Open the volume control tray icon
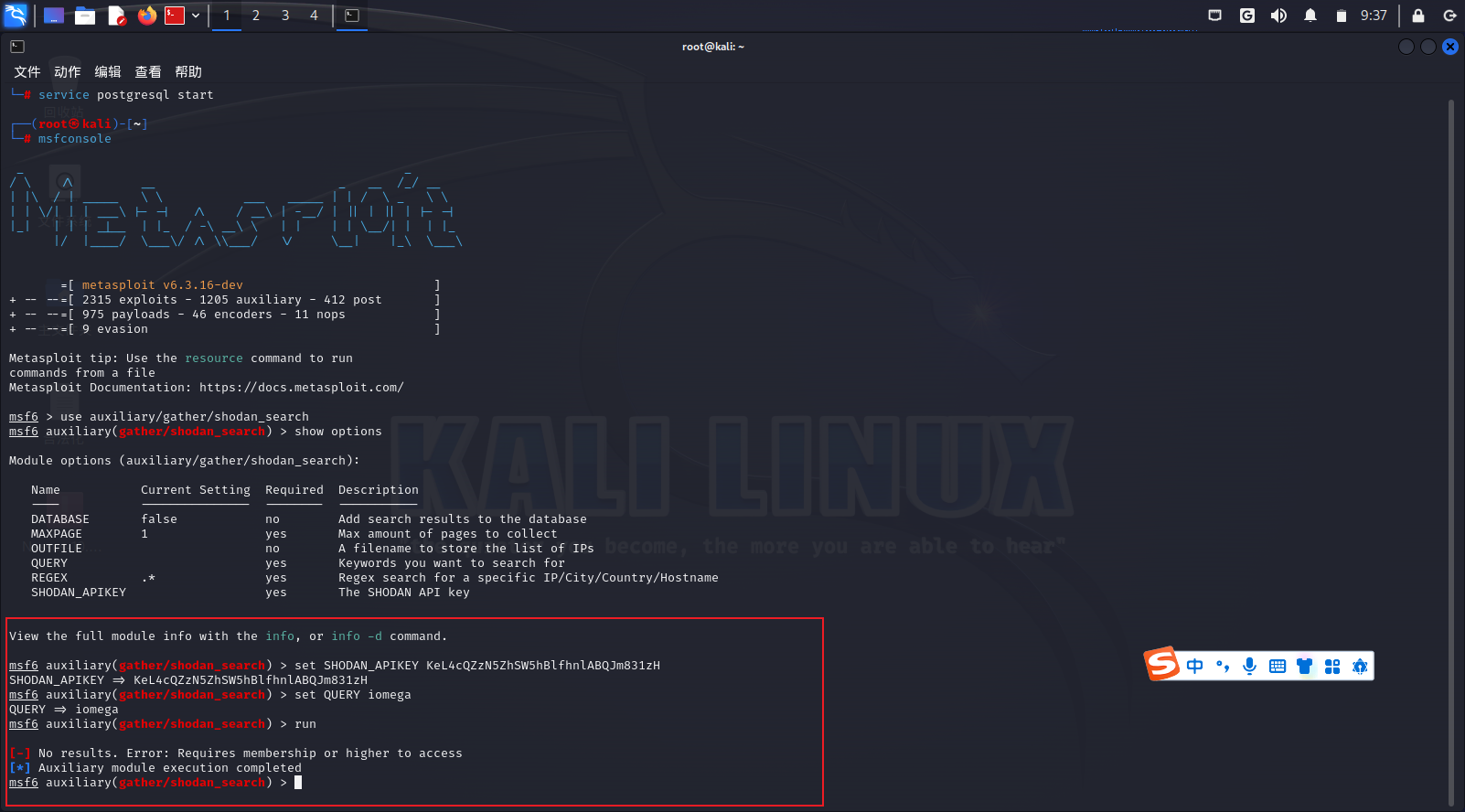This screenshot has width=1465, height=812. 1278,16
